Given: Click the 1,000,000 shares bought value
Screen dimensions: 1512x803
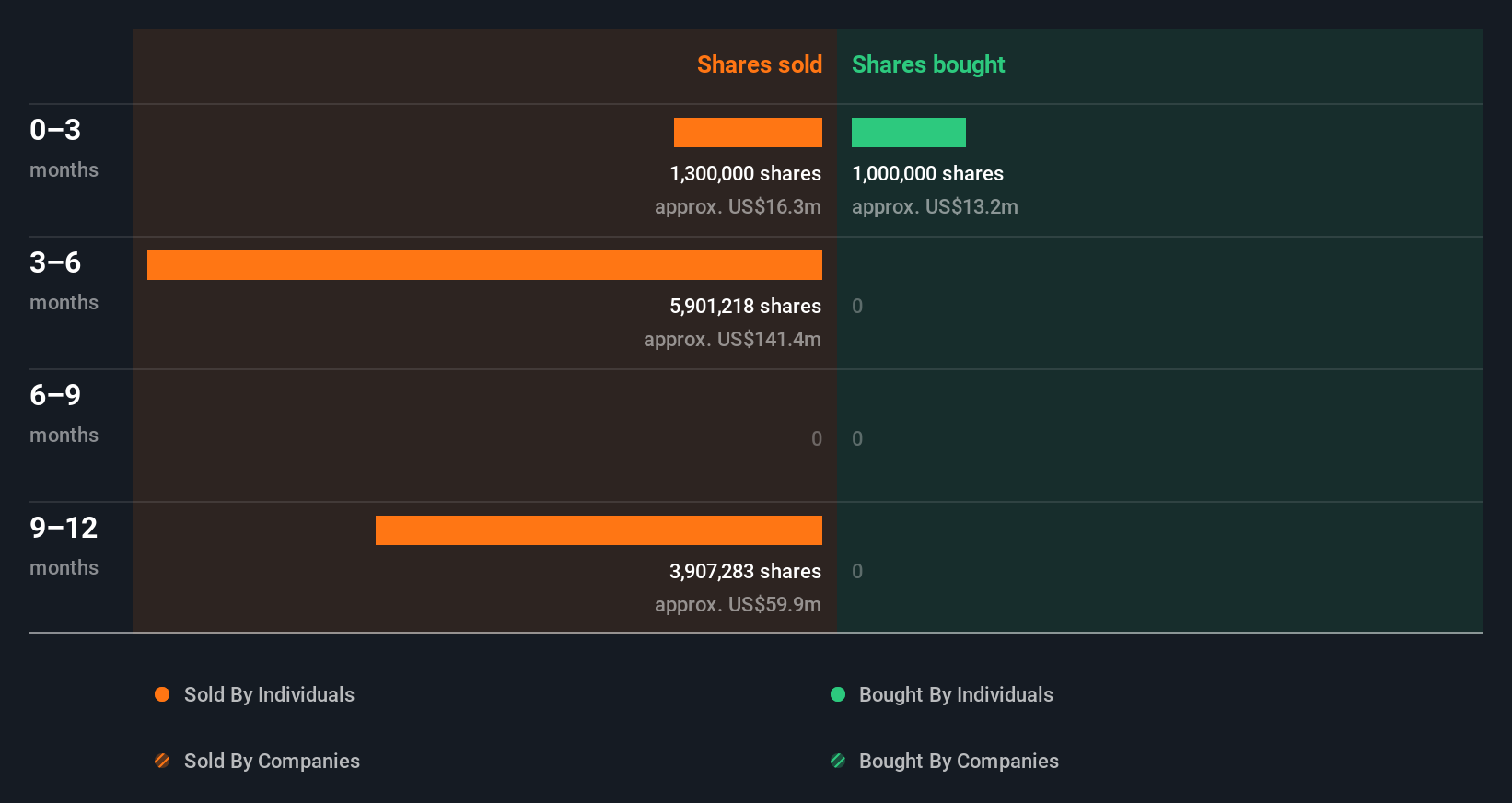Looking at the screenshot, I should 927,173.
